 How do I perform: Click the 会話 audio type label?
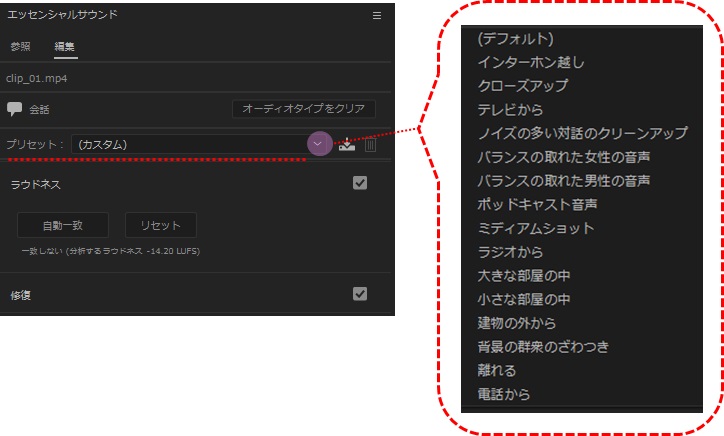click(39, 110)
